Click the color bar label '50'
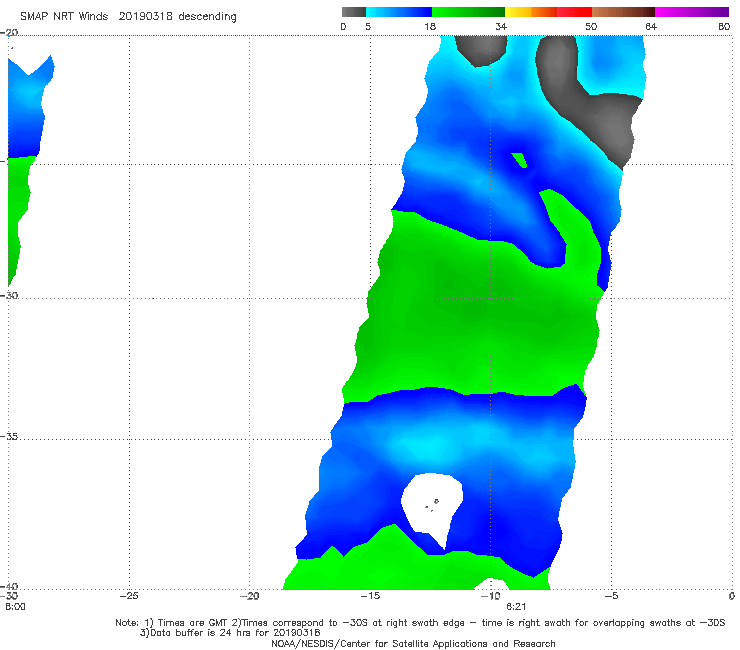Viewport: 740px width, 650px height. click(x=591, y=27)
